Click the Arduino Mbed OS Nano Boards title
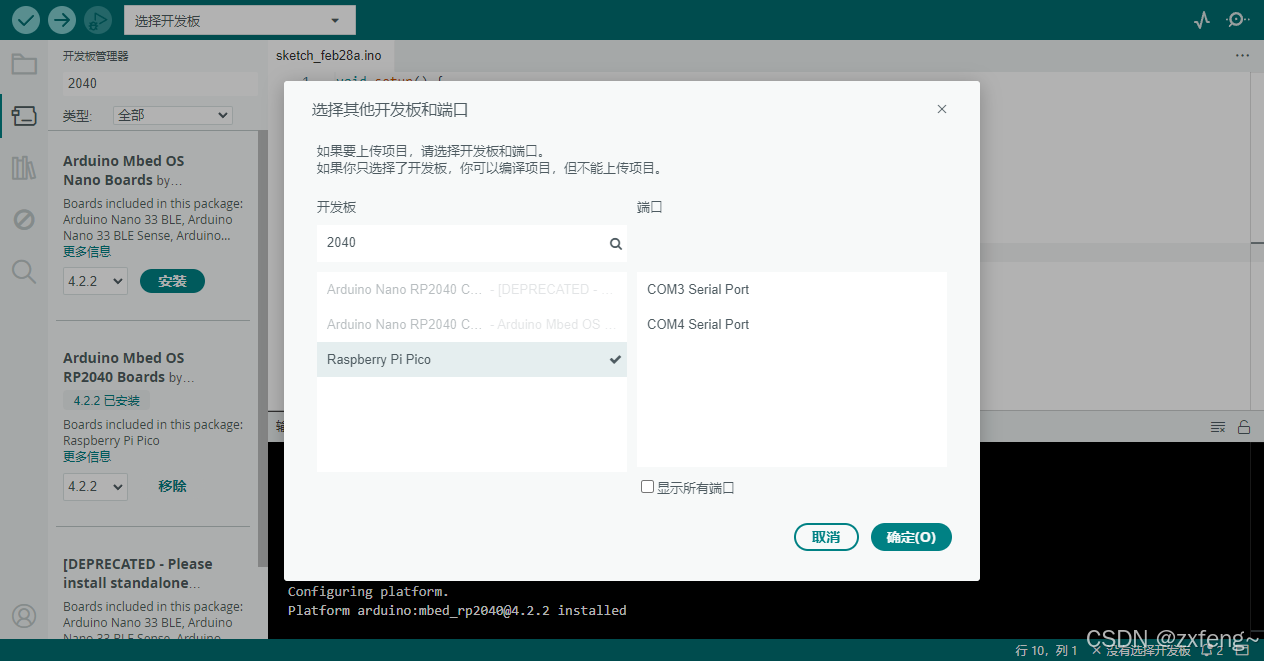The height and width of the screenshot is (661, 1264). 124,171
